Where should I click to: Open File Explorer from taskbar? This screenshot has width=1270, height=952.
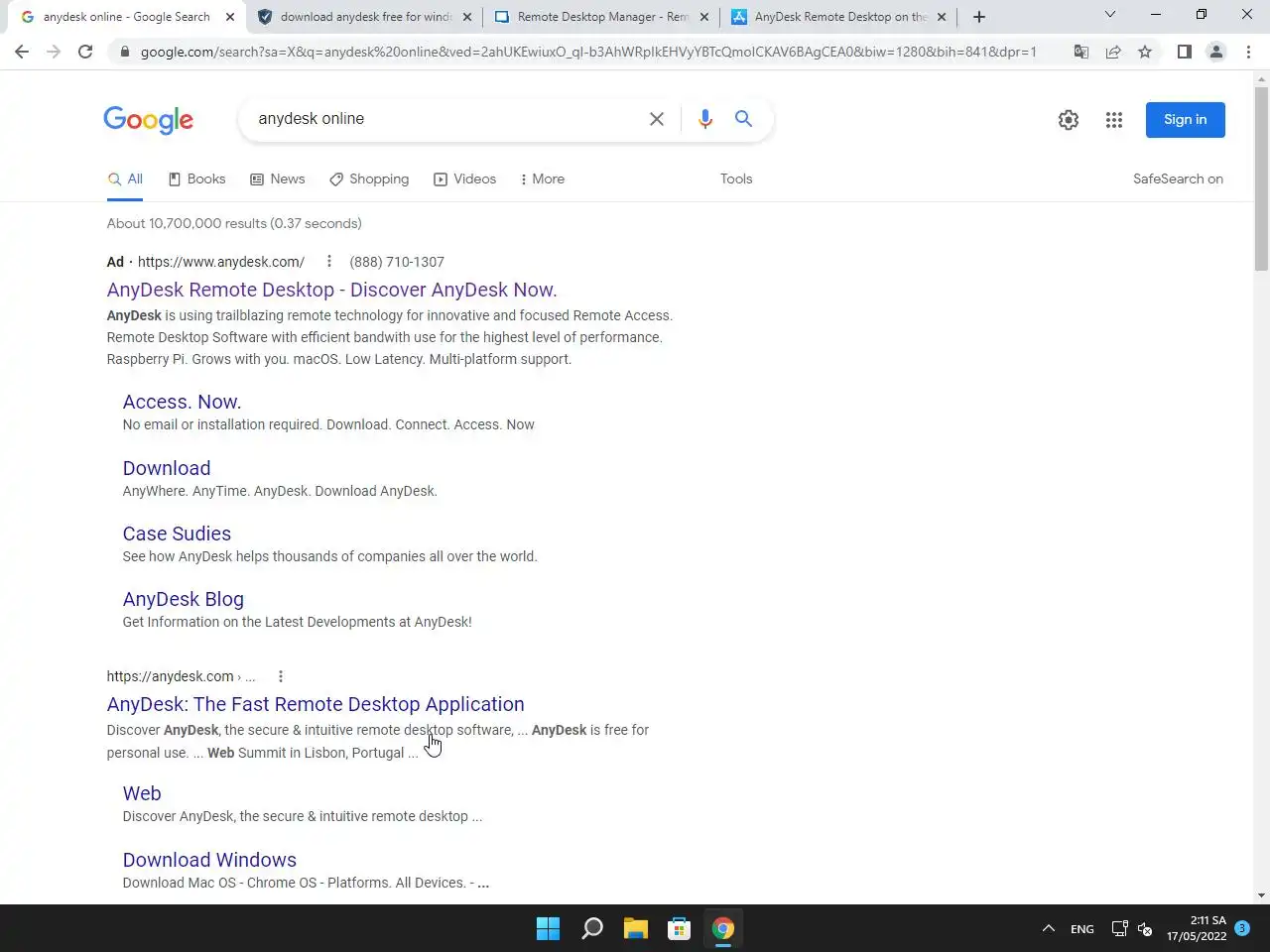(x=636, y=928)
